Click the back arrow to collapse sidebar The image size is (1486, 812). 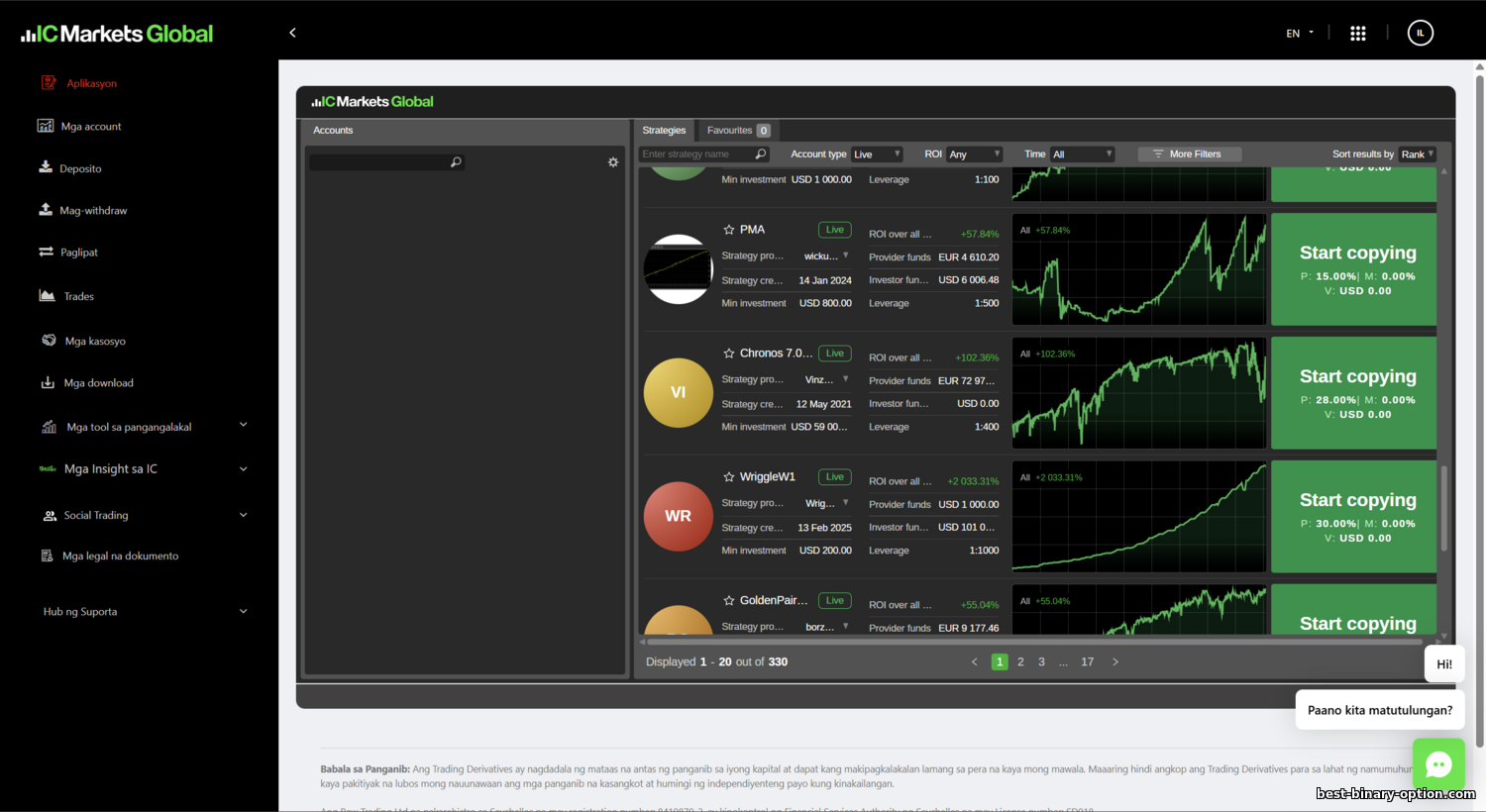[292, 33]
